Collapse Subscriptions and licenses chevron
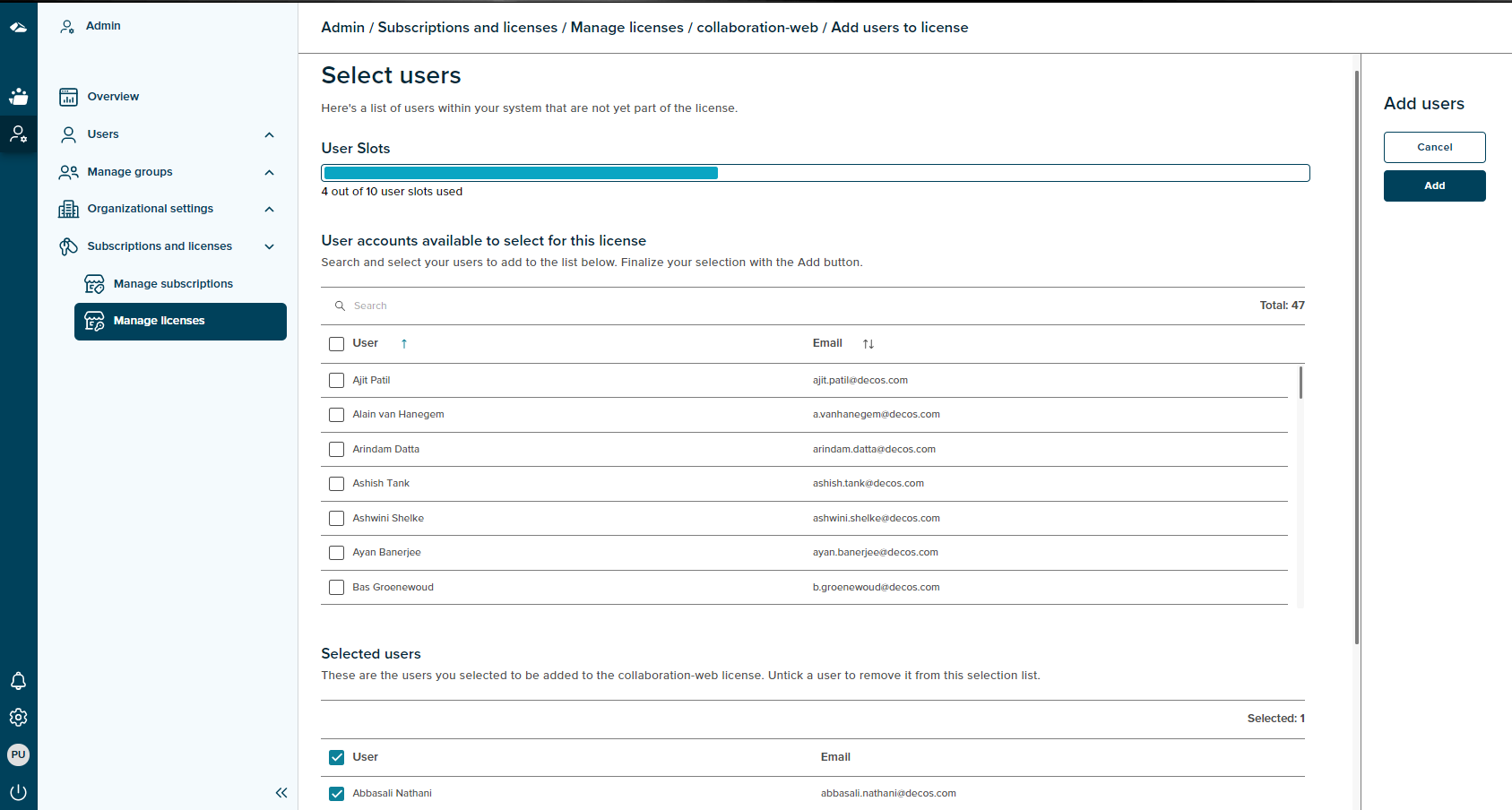Screen dimensions: 1512x810 coord(269,246)
